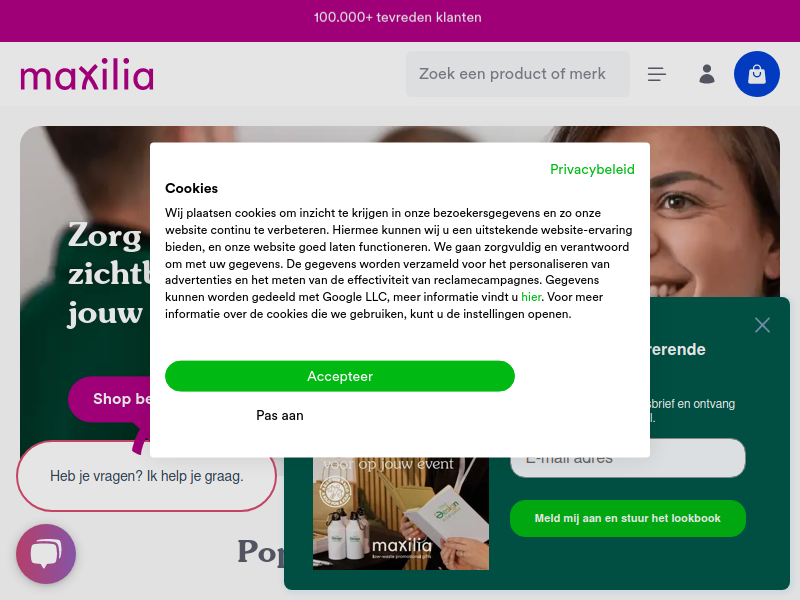800x600 pixels.
Task: Accept cookies with the Accepteer button
Action: tap(340, 376)
